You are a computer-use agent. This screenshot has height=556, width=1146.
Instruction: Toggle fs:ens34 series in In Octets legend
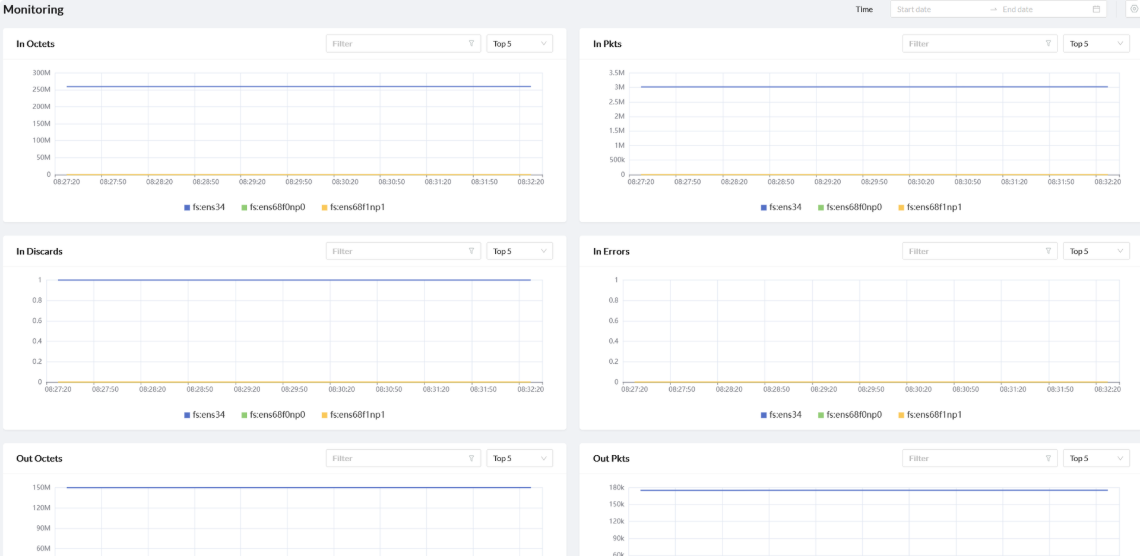point(205,207)
